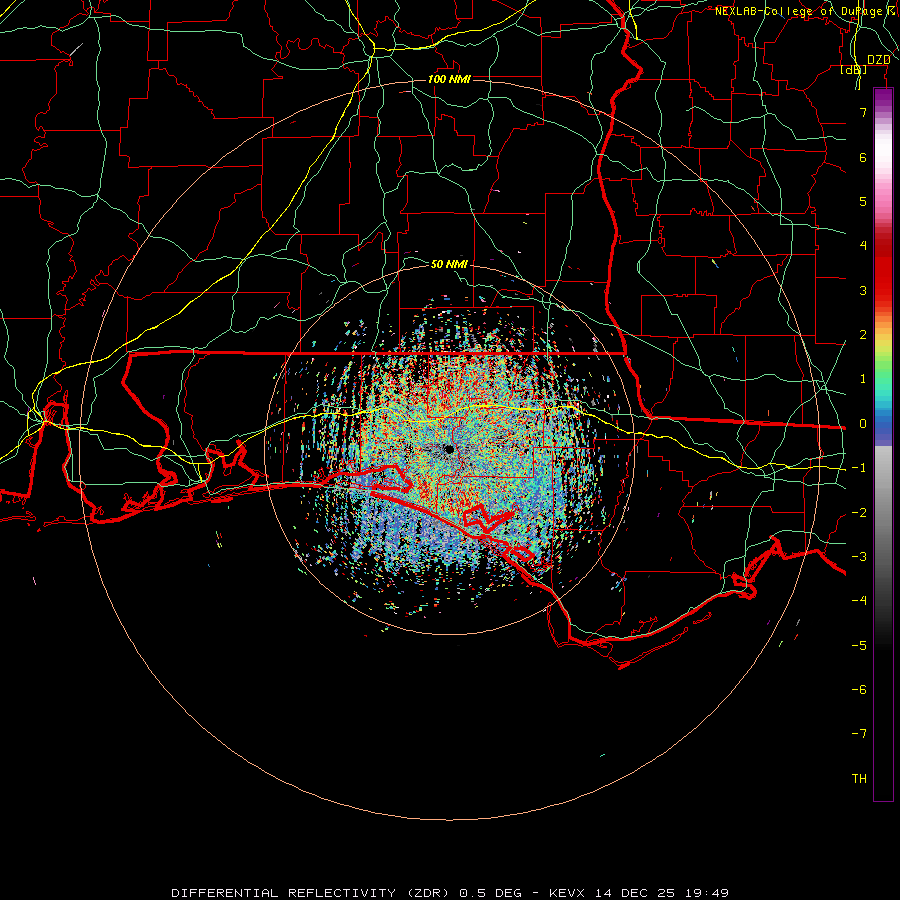The image size is (900, 900).
Task: Click the -3 value on color scale
Action: (x=859, y=557)
